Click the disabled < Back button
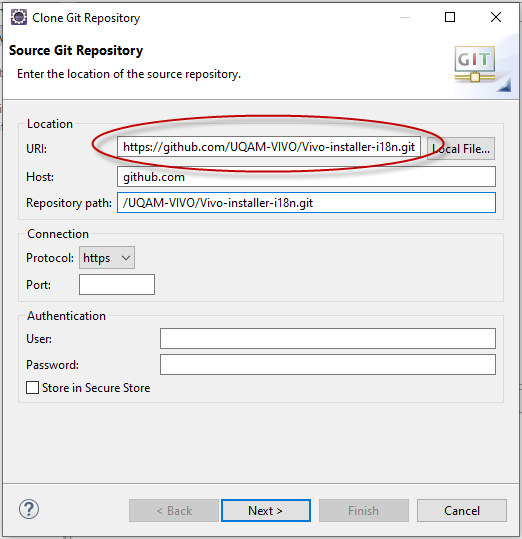The height and width of the screenshot is (539, 522). pyautogui.click(x=174, y=510)
